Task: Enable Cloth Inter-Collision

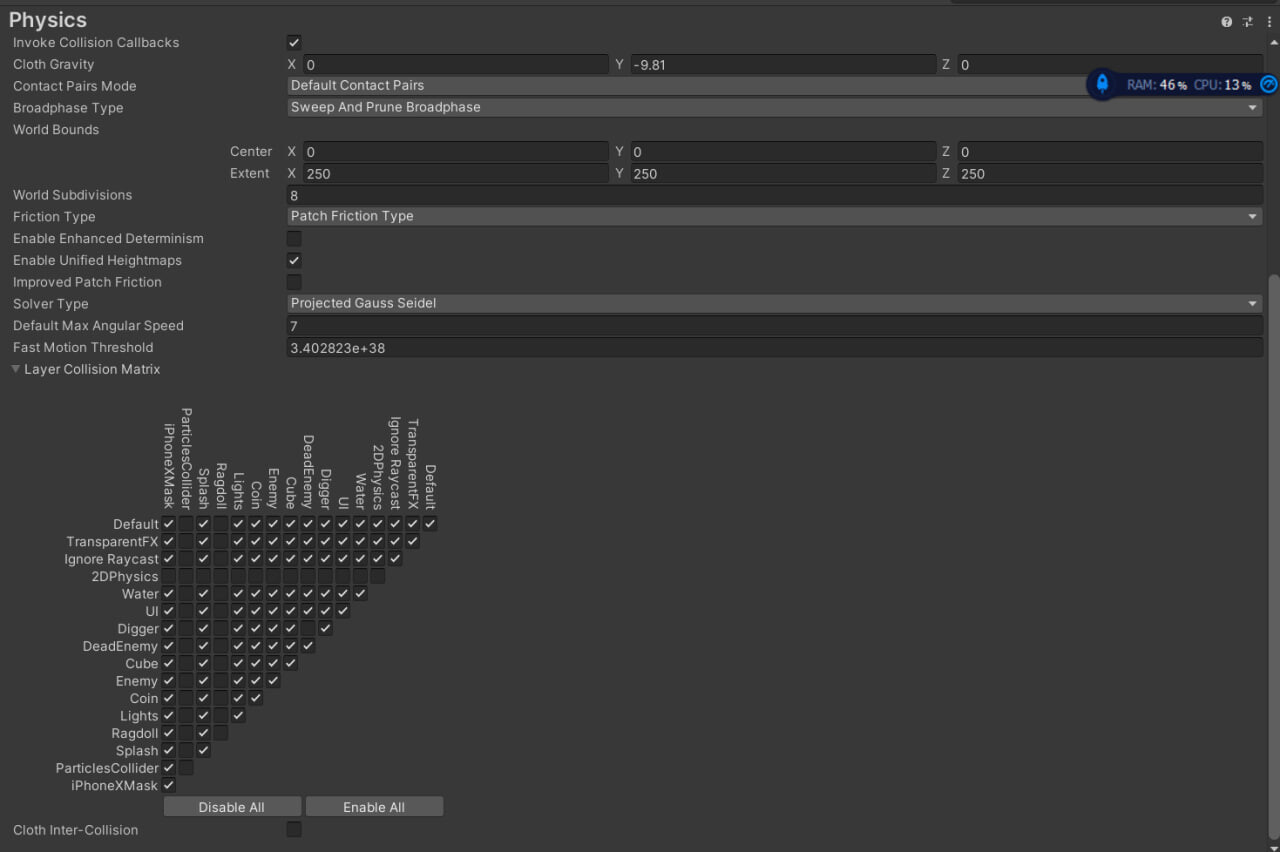Action: pyautogui.click(x=293, y=829)
